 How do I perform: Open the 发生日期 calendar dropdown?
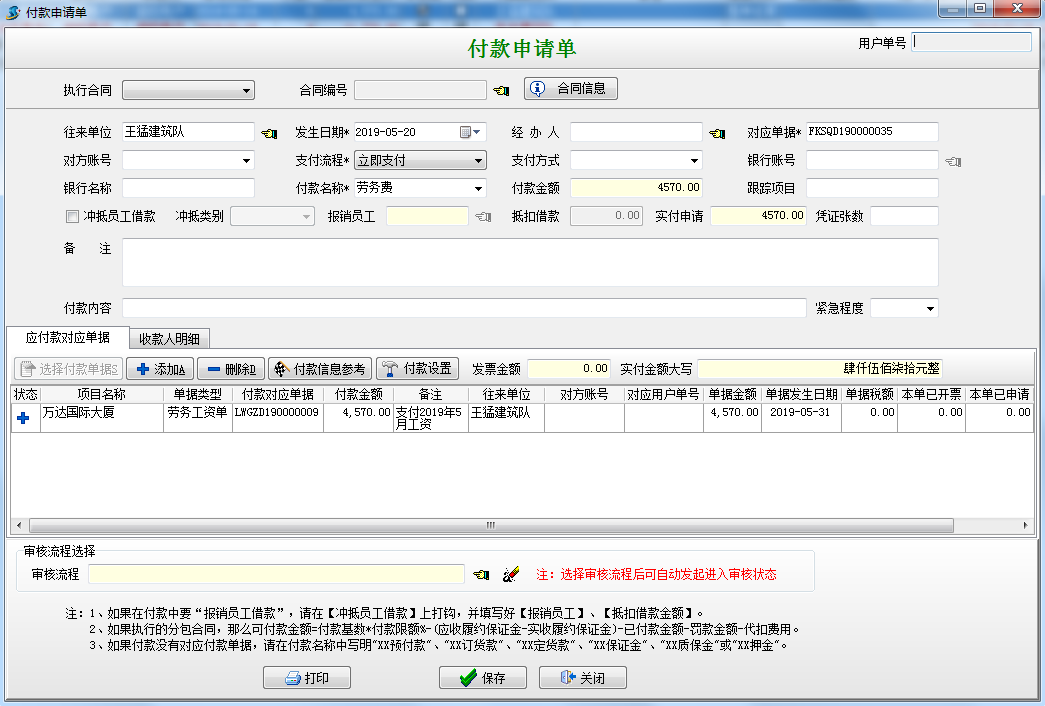(470, 131)
